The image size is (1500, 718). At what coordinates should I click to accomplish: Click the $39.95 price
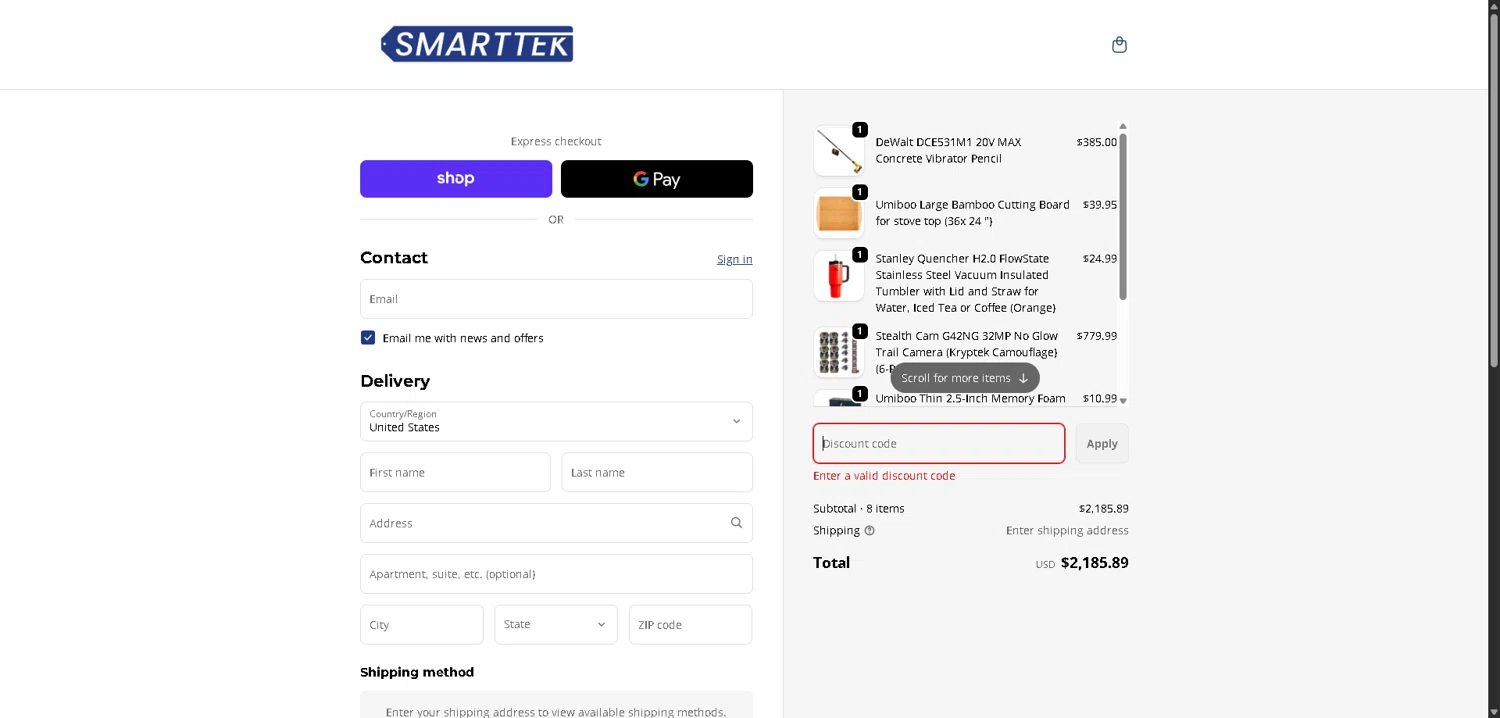click(x=1100, y=205)
